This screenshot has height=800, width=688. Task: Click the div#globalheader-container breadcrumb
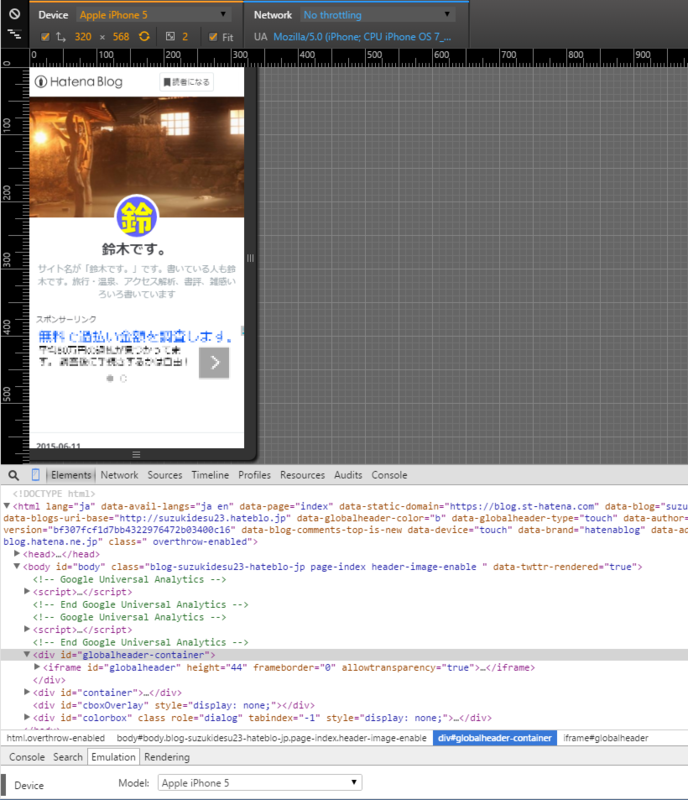click(x=495, y=738)
